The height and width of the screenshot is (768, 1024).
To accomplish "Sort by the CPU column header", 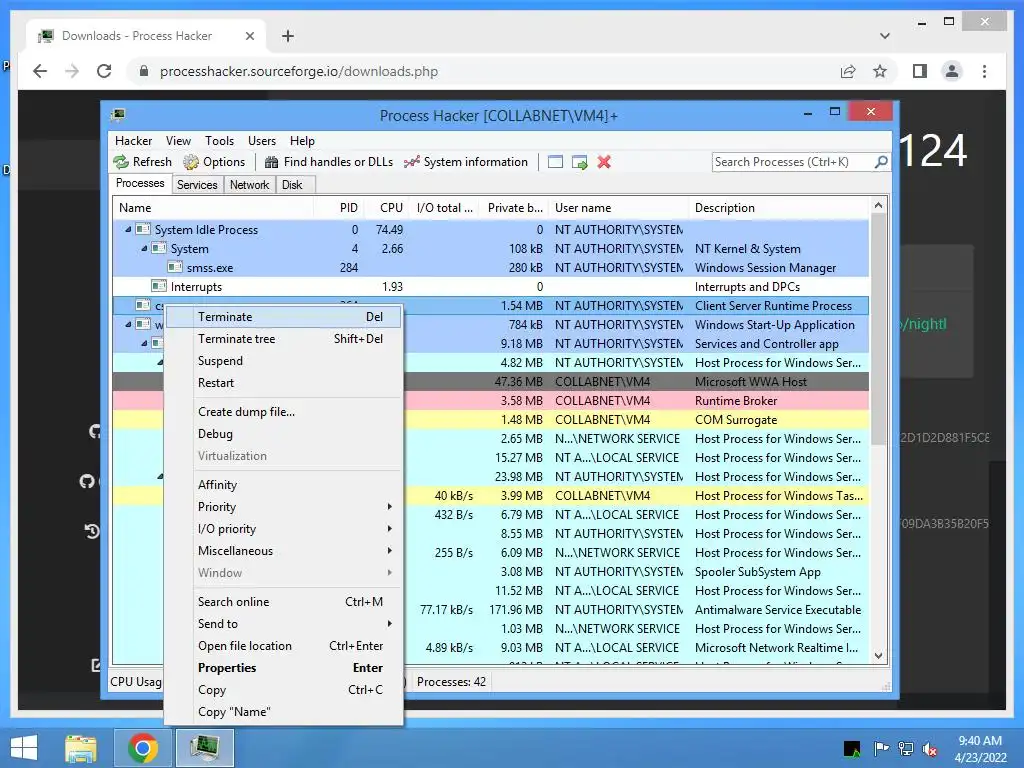I will pyautogui.click(x=387, y=208).
